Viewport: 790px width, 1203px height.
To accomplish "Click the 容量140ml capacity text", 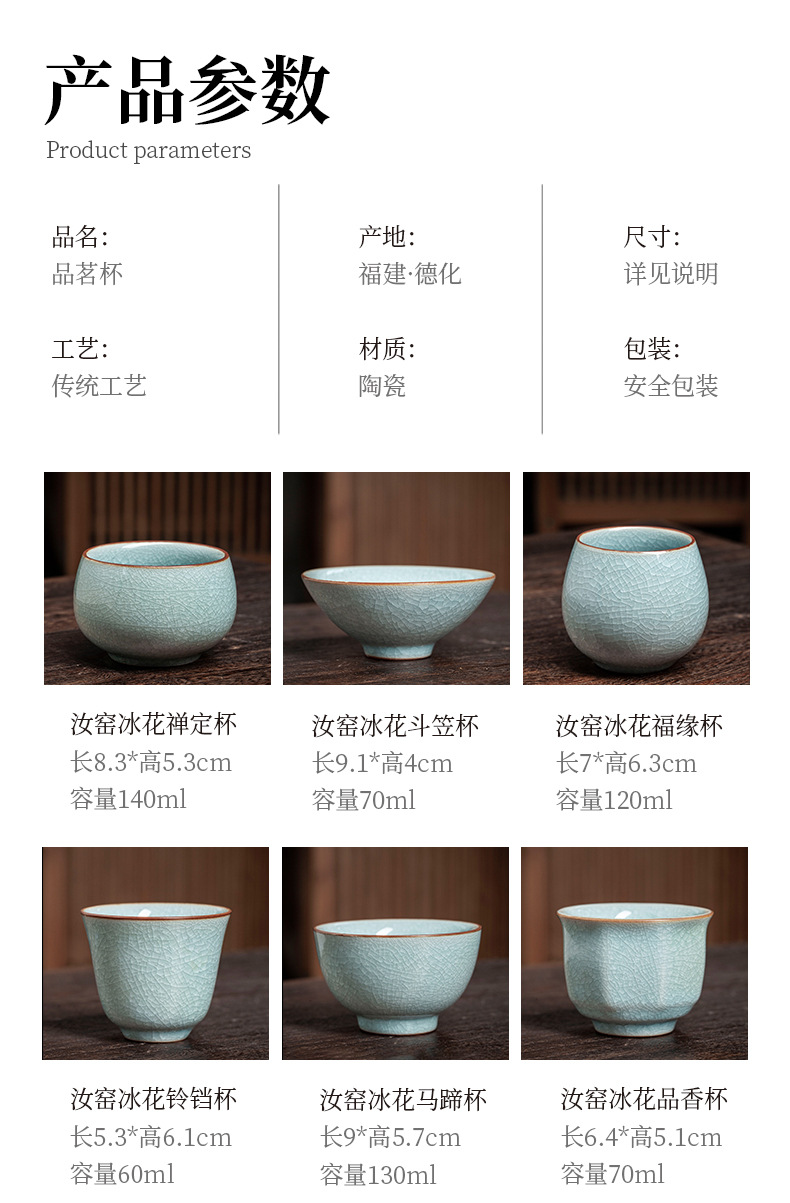I will (128, 799).
